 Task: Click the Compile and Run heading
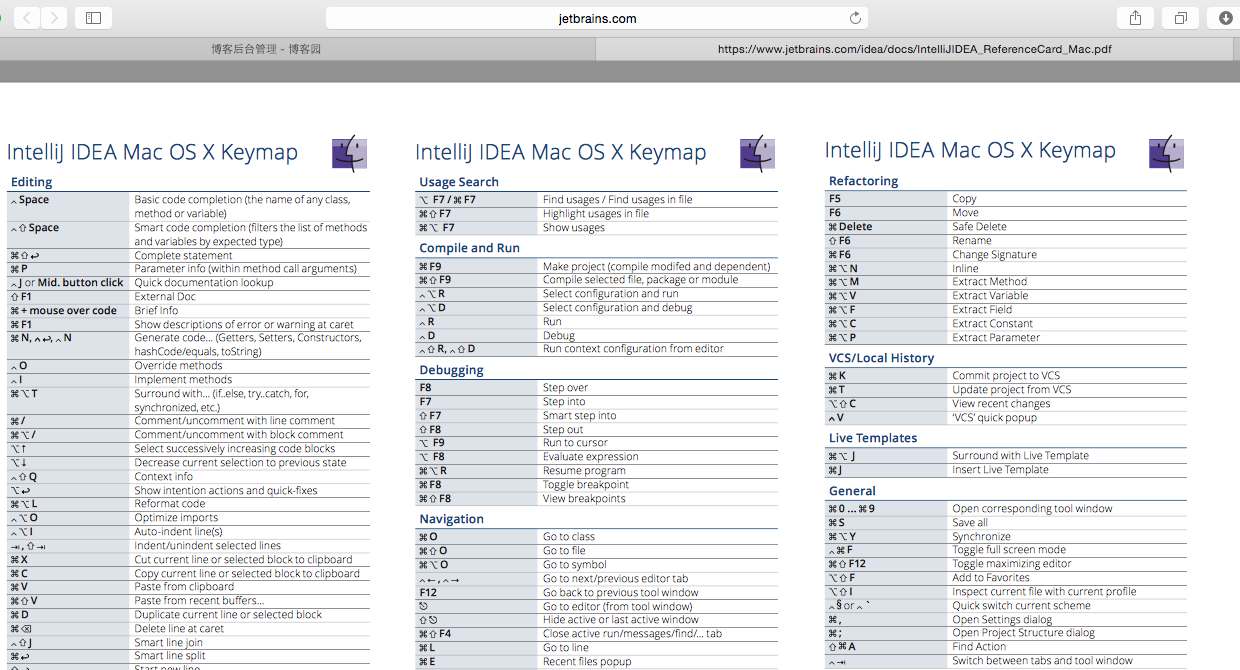click(x=469, y=248)
